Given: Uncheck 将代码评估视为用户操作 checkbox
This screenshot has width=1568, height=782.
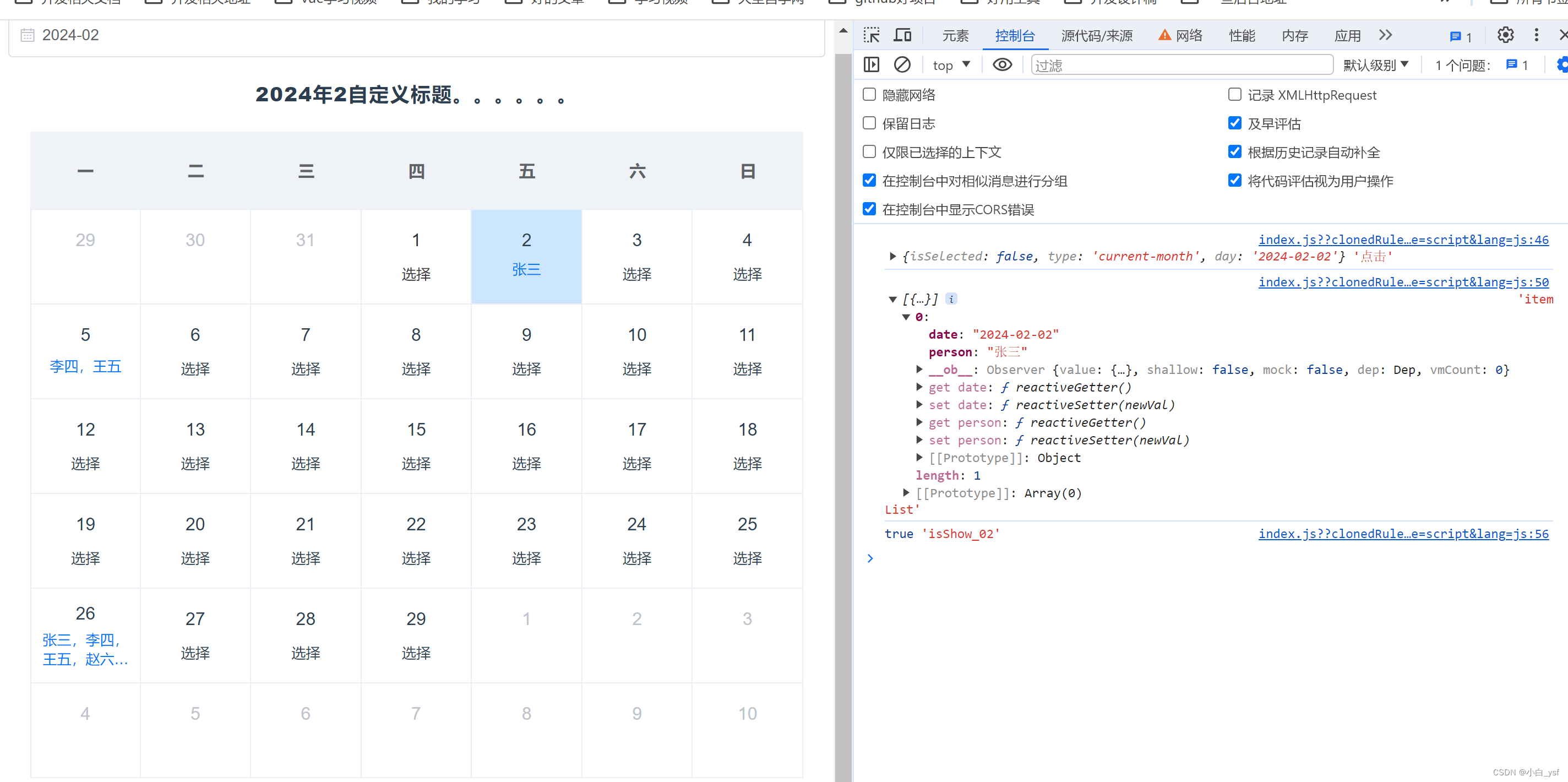Looking at the screenshot, I should [x=1234, y=180].
